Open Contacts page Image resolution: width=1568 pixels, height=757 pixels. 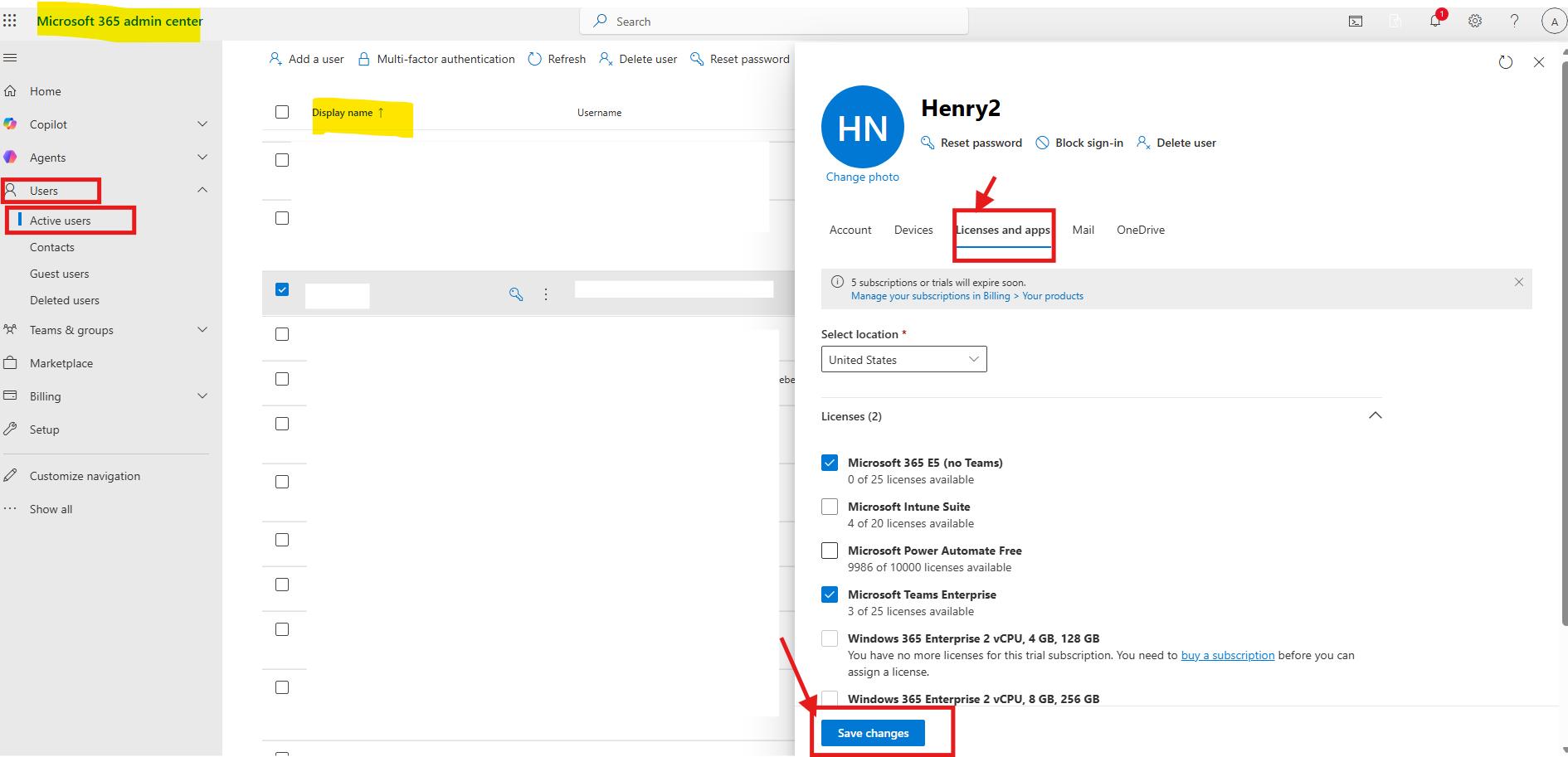click(52, 247)
